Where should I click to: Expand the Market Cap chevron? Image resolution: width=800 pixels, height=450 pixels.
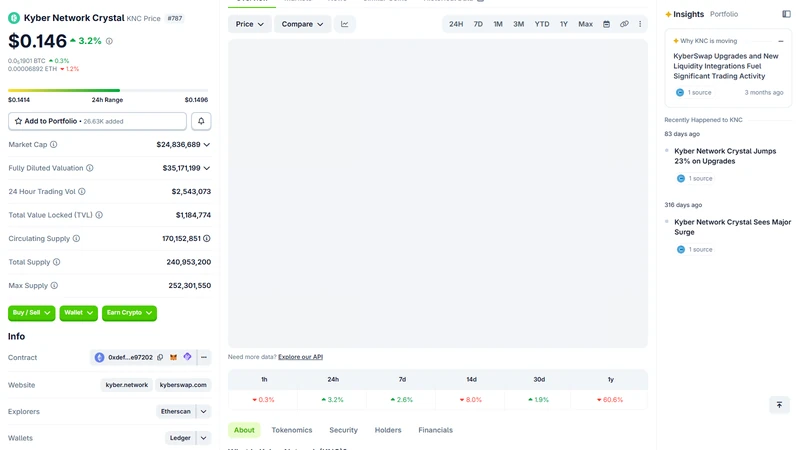(207, 145)
